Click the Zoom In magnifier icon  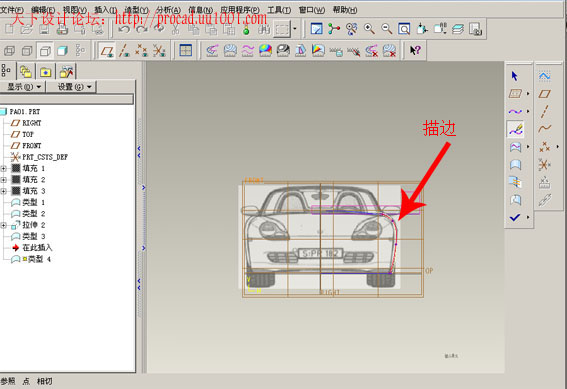point(369,29)
